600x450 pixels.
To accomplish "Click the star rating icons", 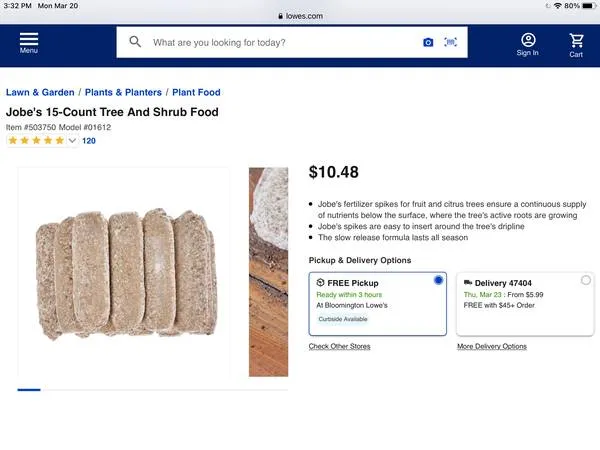I will (x=36, y=141).
